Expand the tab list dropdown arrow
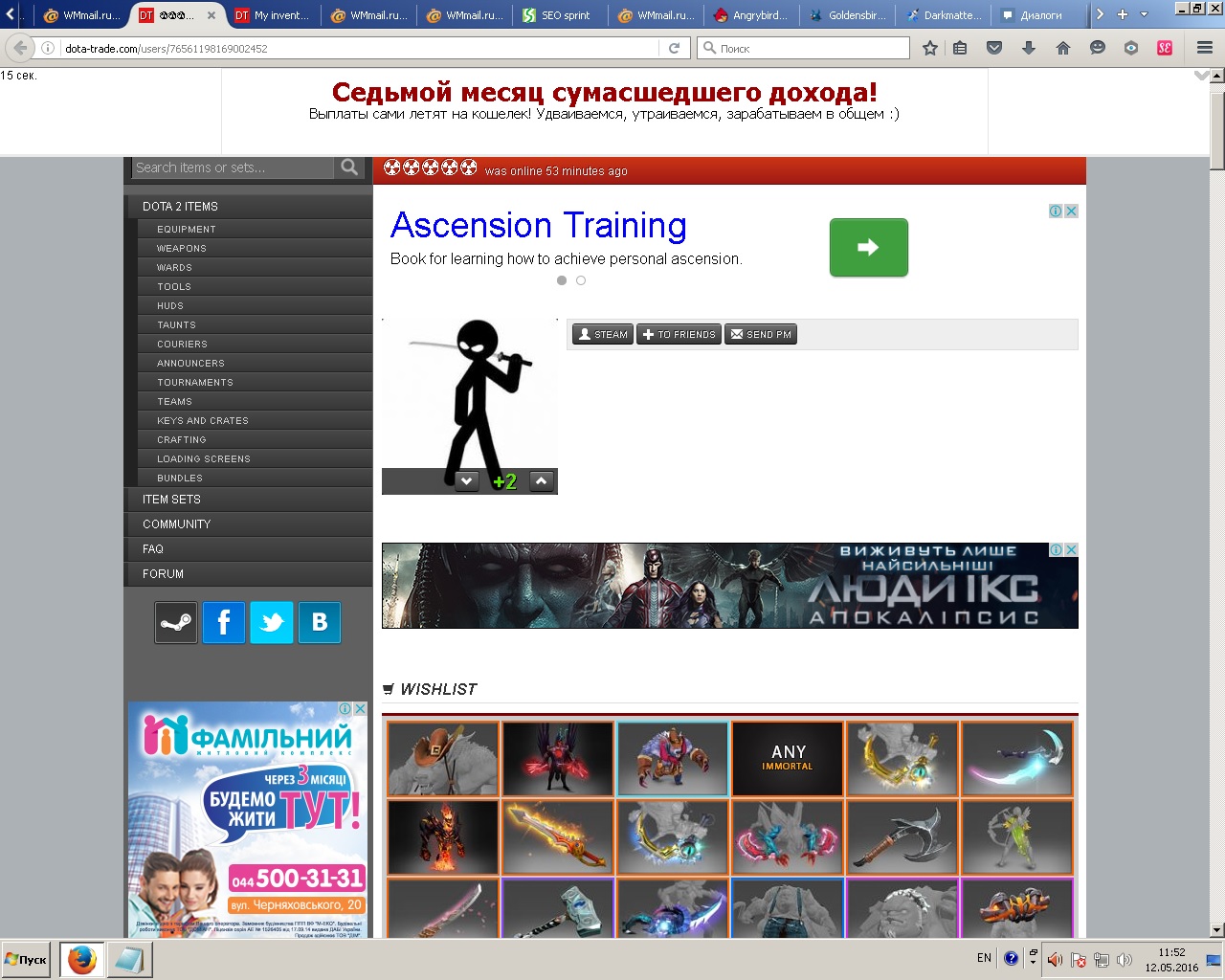Screen dimensions: 1225x980 tap(1144, 14)
